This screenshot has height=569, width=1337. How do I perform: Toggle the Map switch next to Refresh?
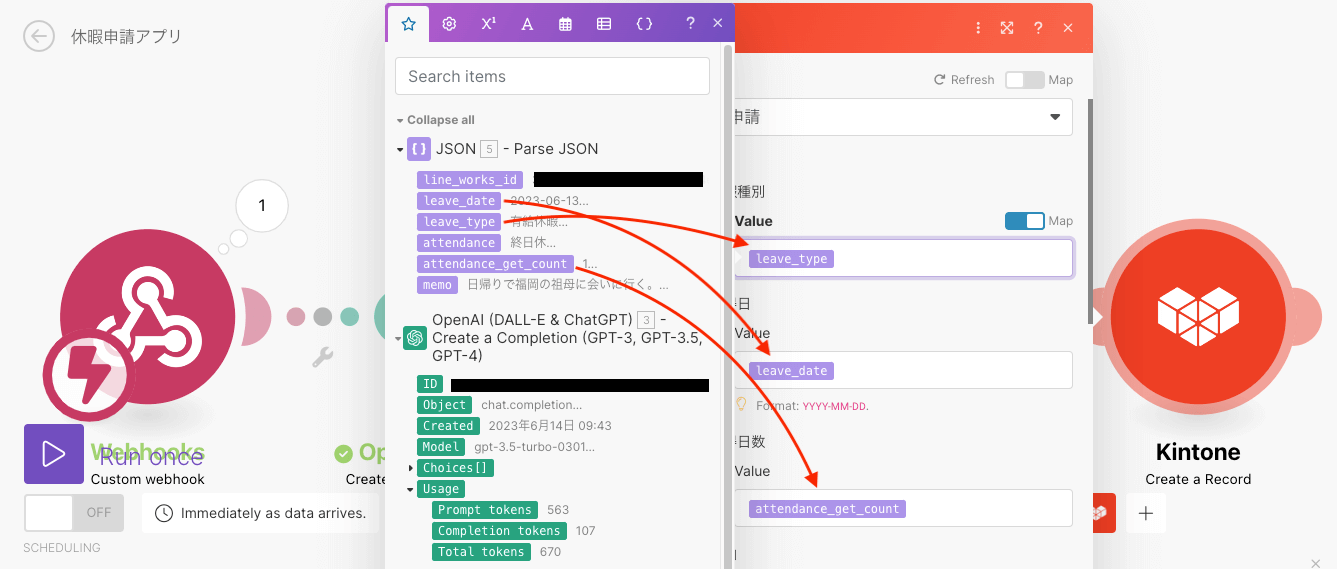pos(1024,80)
